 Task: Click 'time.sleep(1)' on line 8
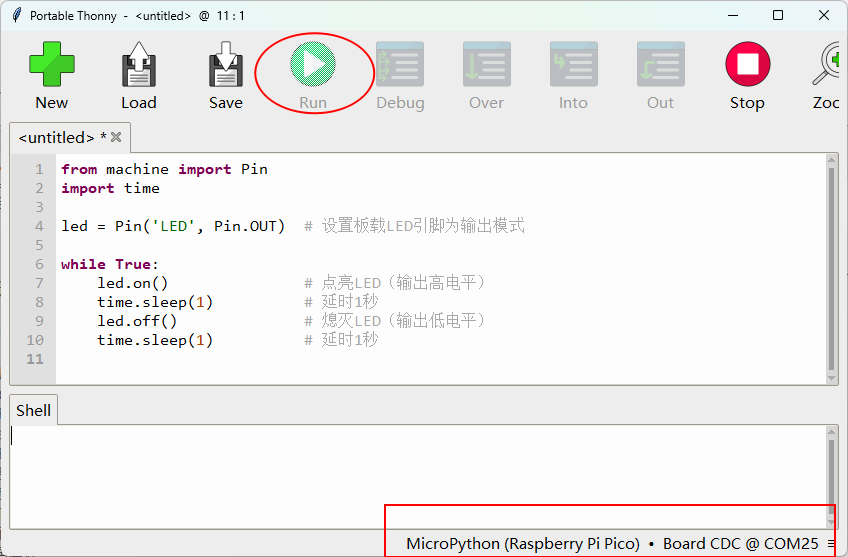pos(155,302)
